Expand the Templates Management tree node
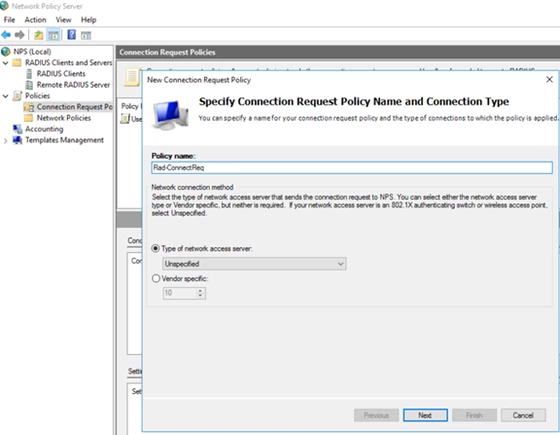The image size is (560, 435). tap(5, 141)
